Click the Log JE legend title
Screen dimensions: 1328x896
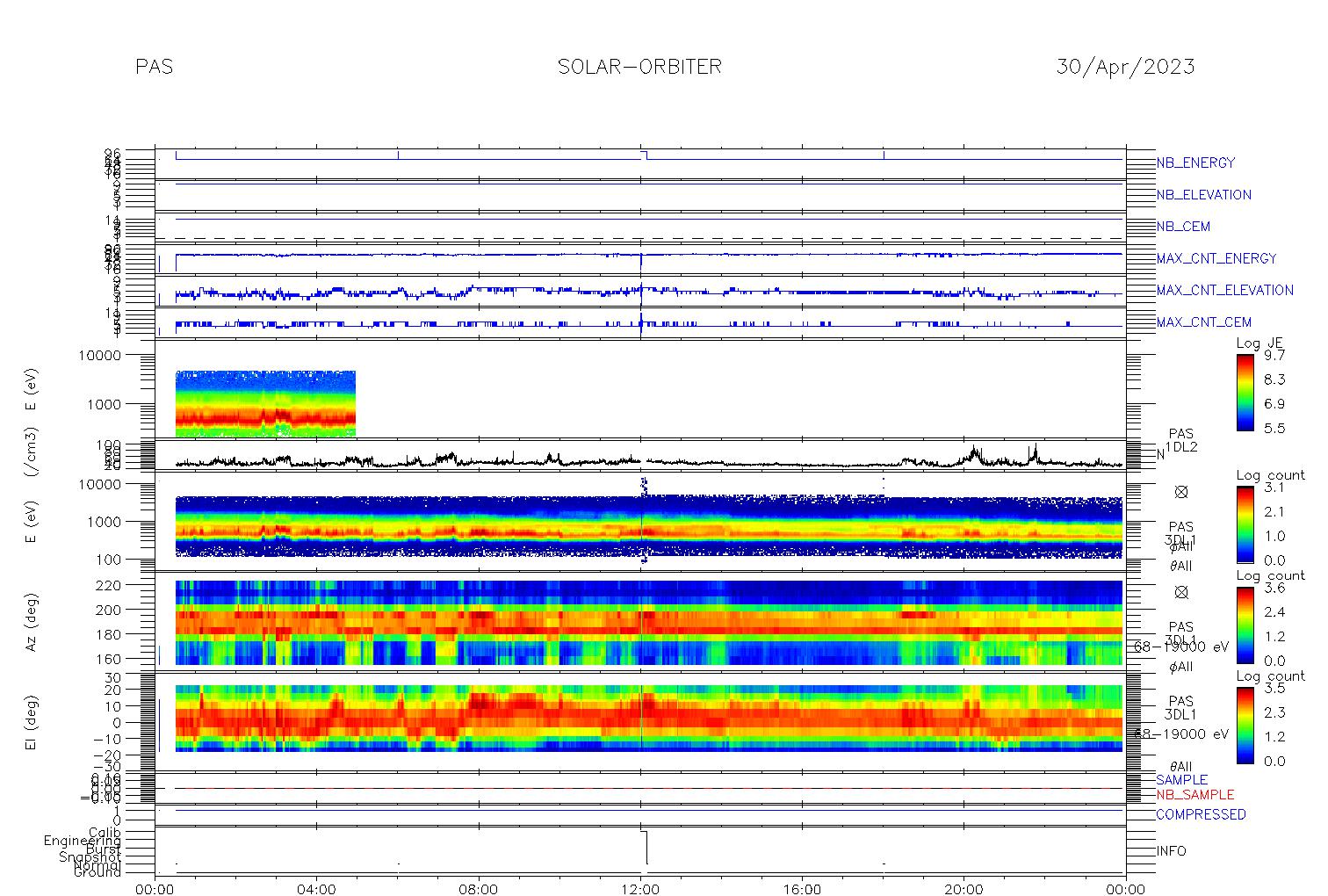point(1260,343)
